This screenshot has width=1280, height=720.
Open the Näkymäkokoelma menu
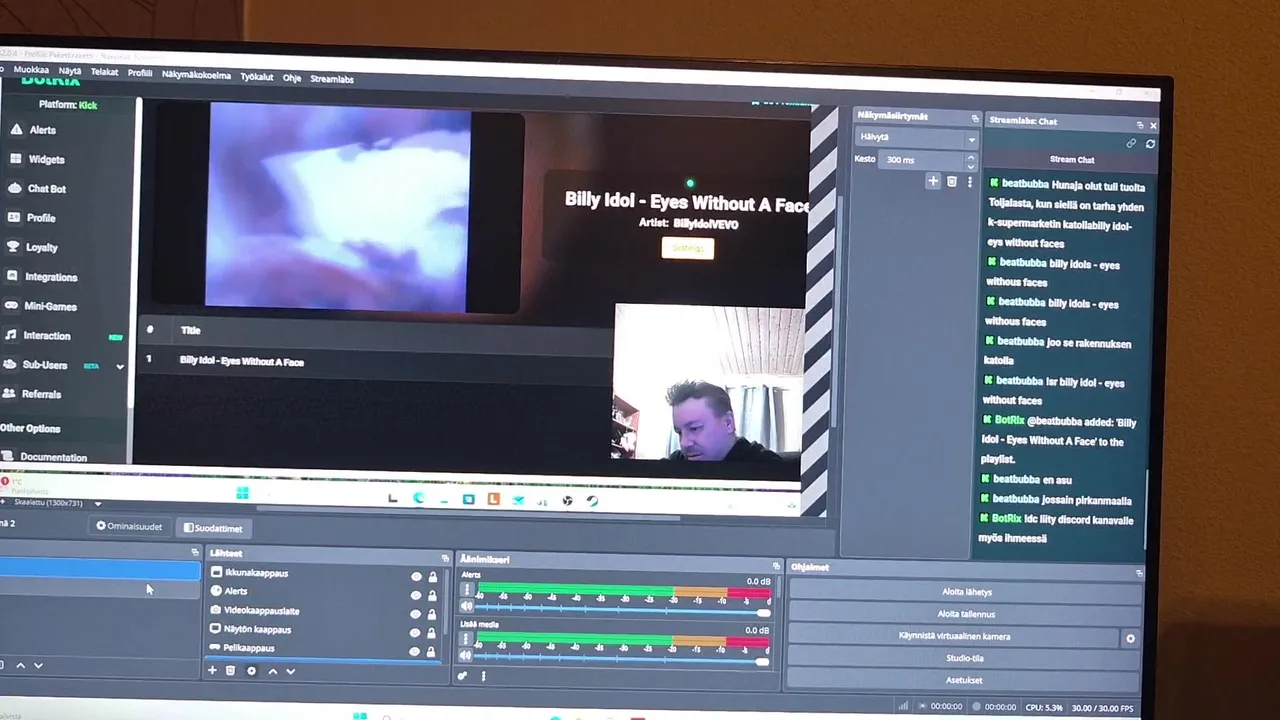[196, 75]
